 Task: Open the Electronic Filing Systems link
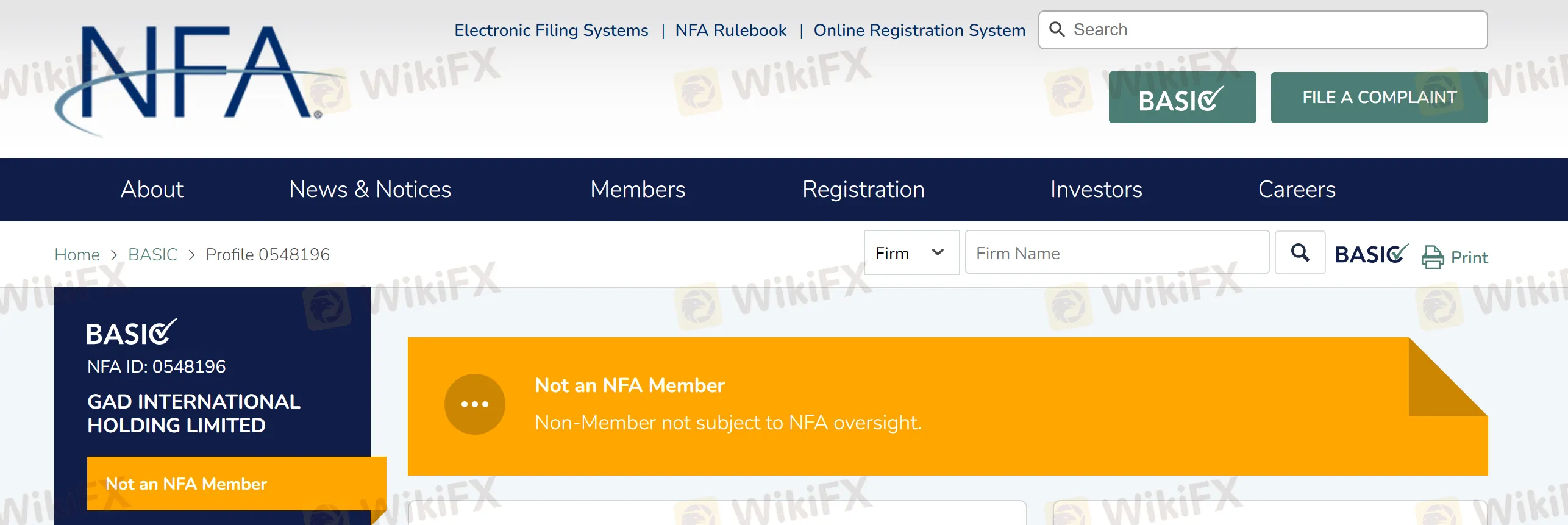[551, 30]
